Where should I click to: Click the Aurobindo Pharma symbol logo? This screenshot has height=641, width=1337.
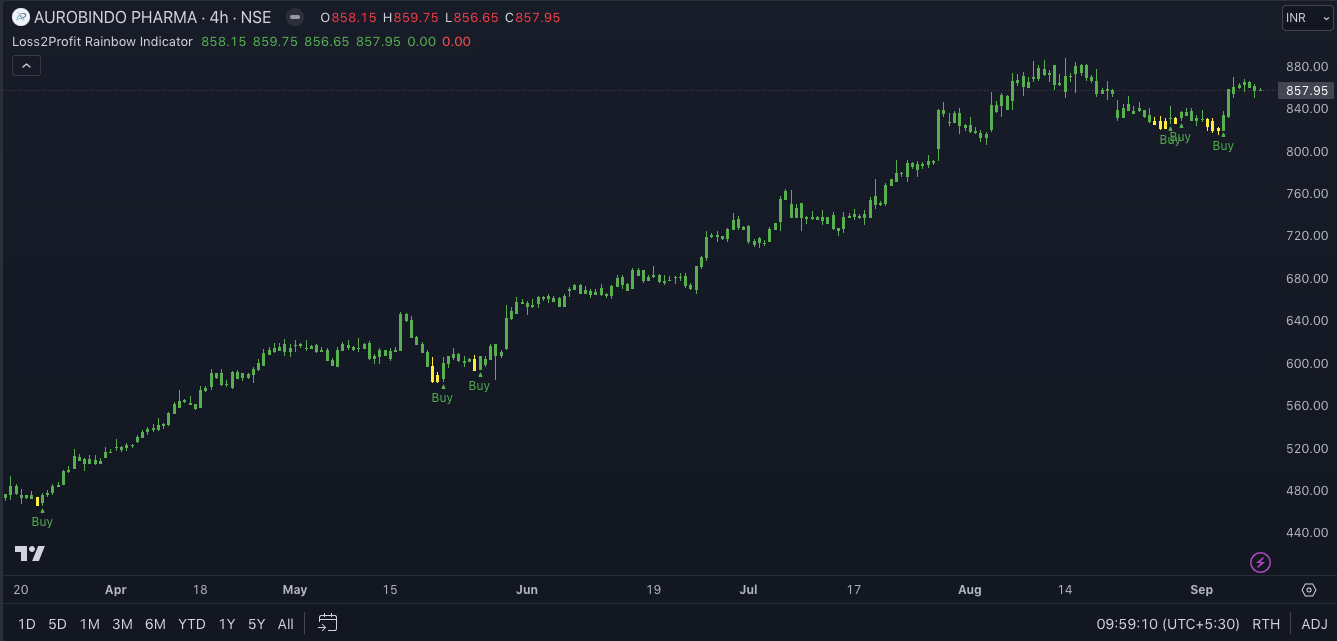click(x=20, y=17)
